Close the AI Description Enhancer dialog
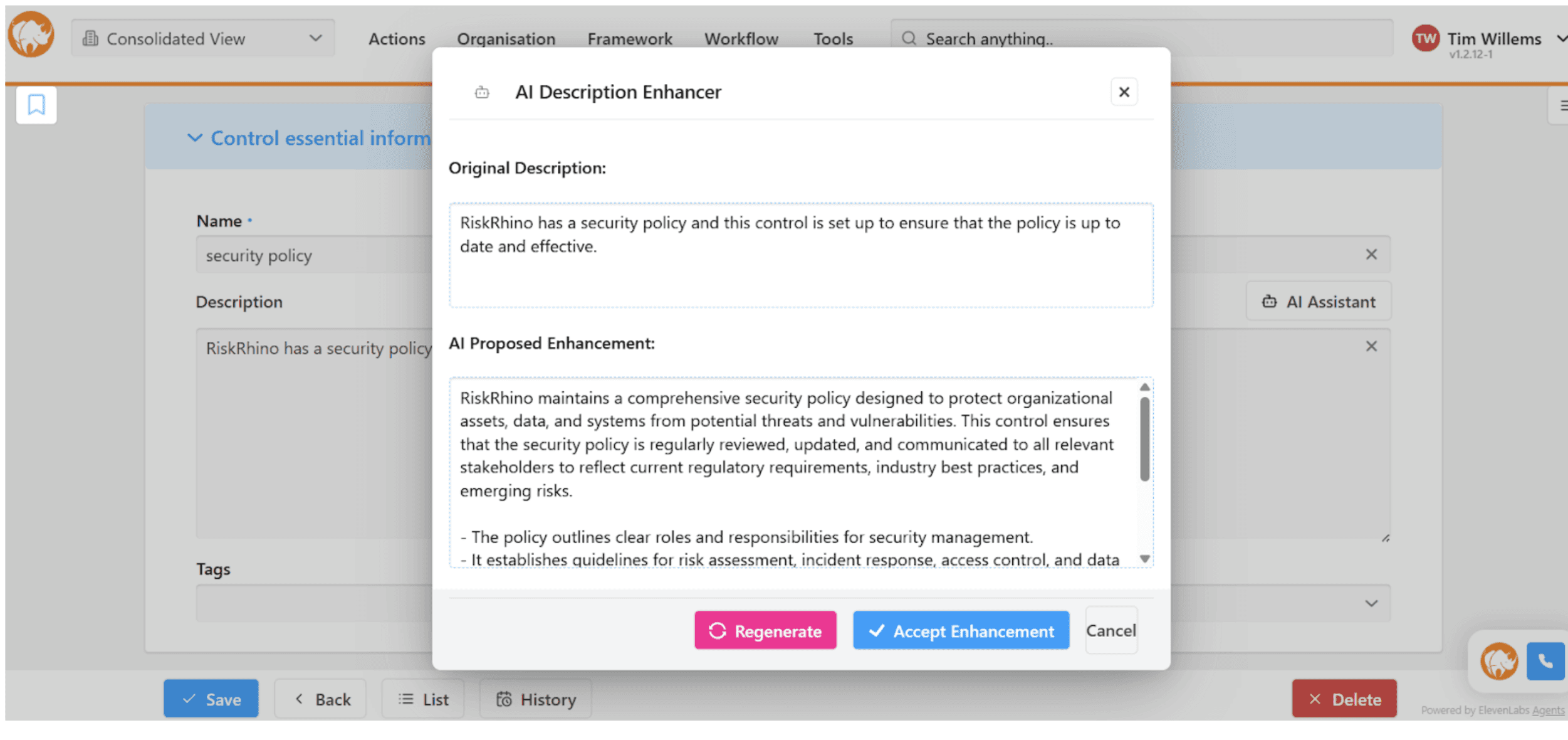Screen dimensions: 1568x740 tap(1124, 92)
